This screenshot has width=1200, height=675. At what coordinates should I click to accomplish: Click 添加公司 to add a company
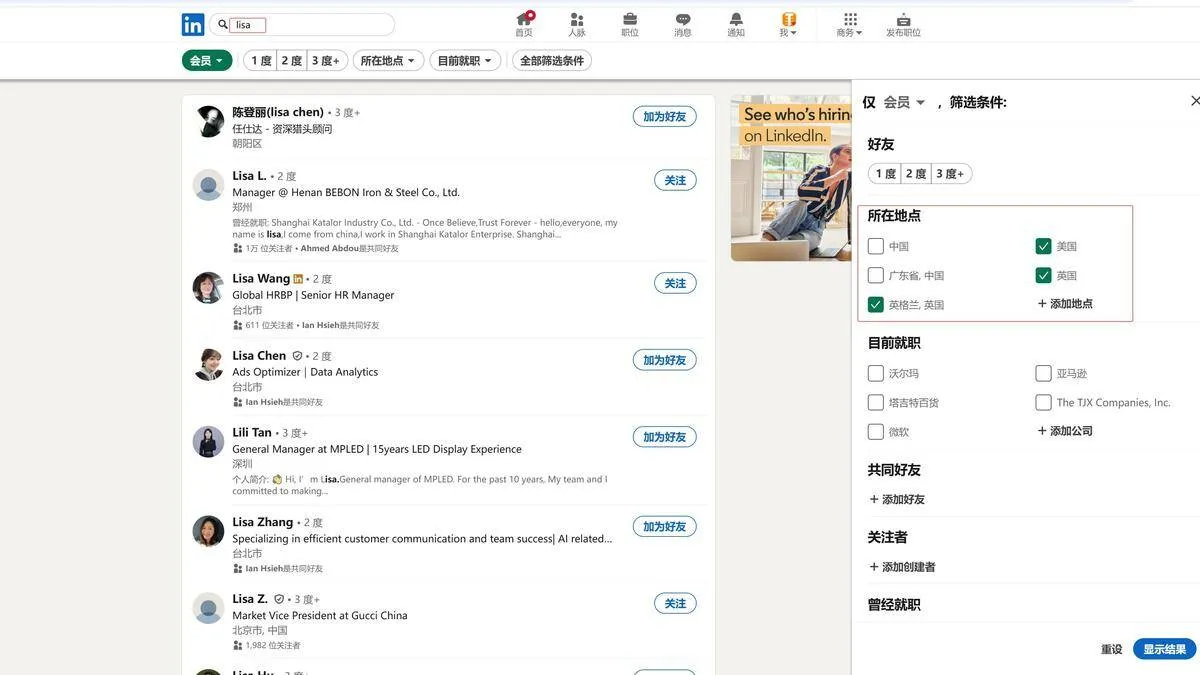click(x=1065, y=431)
